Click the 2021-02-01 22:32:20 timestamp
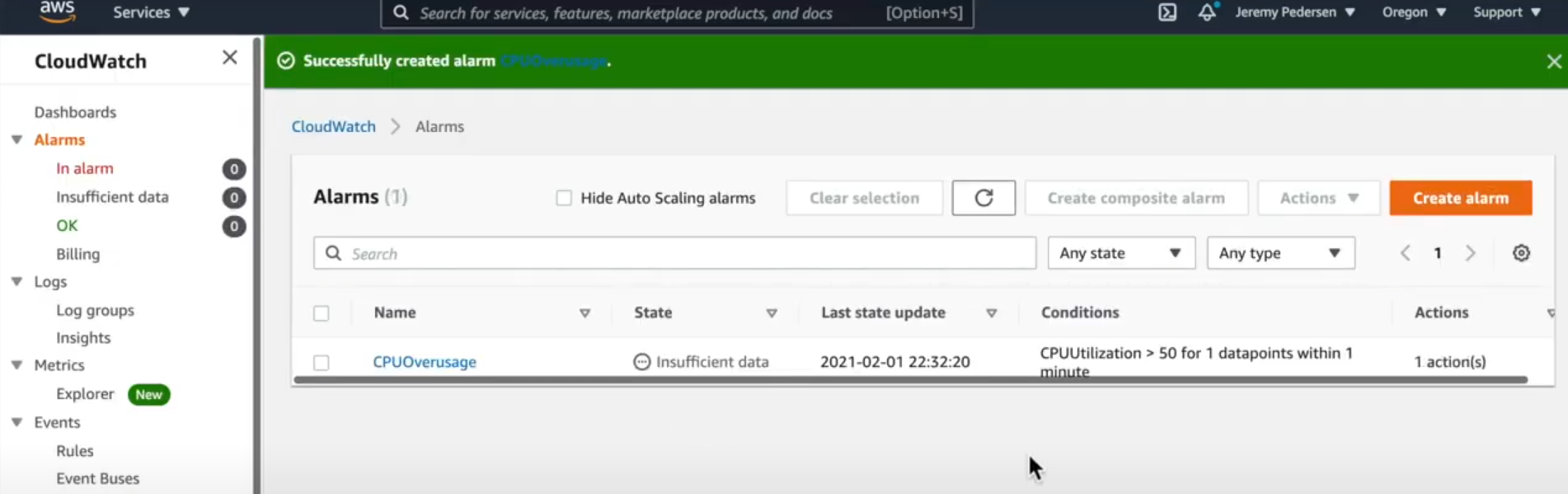The height and width of the screenshot is (494, 1568). pyautogui.click(x=894, y=362)
